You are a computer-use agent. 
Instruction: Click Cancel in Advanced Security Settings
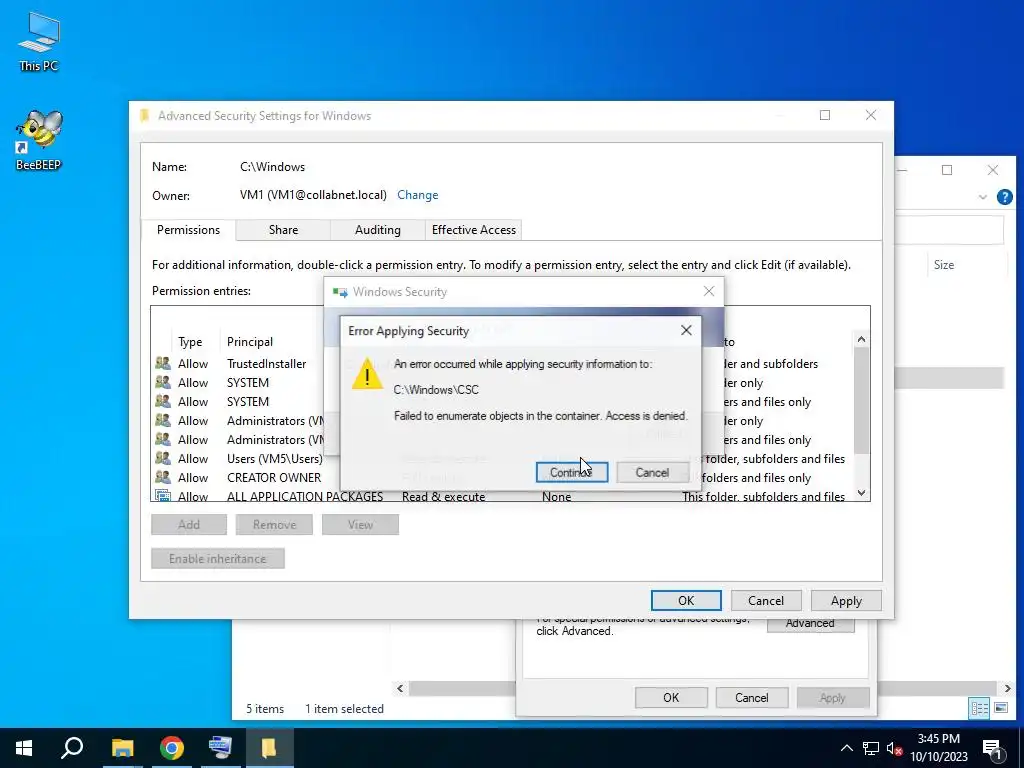[765, 600]
